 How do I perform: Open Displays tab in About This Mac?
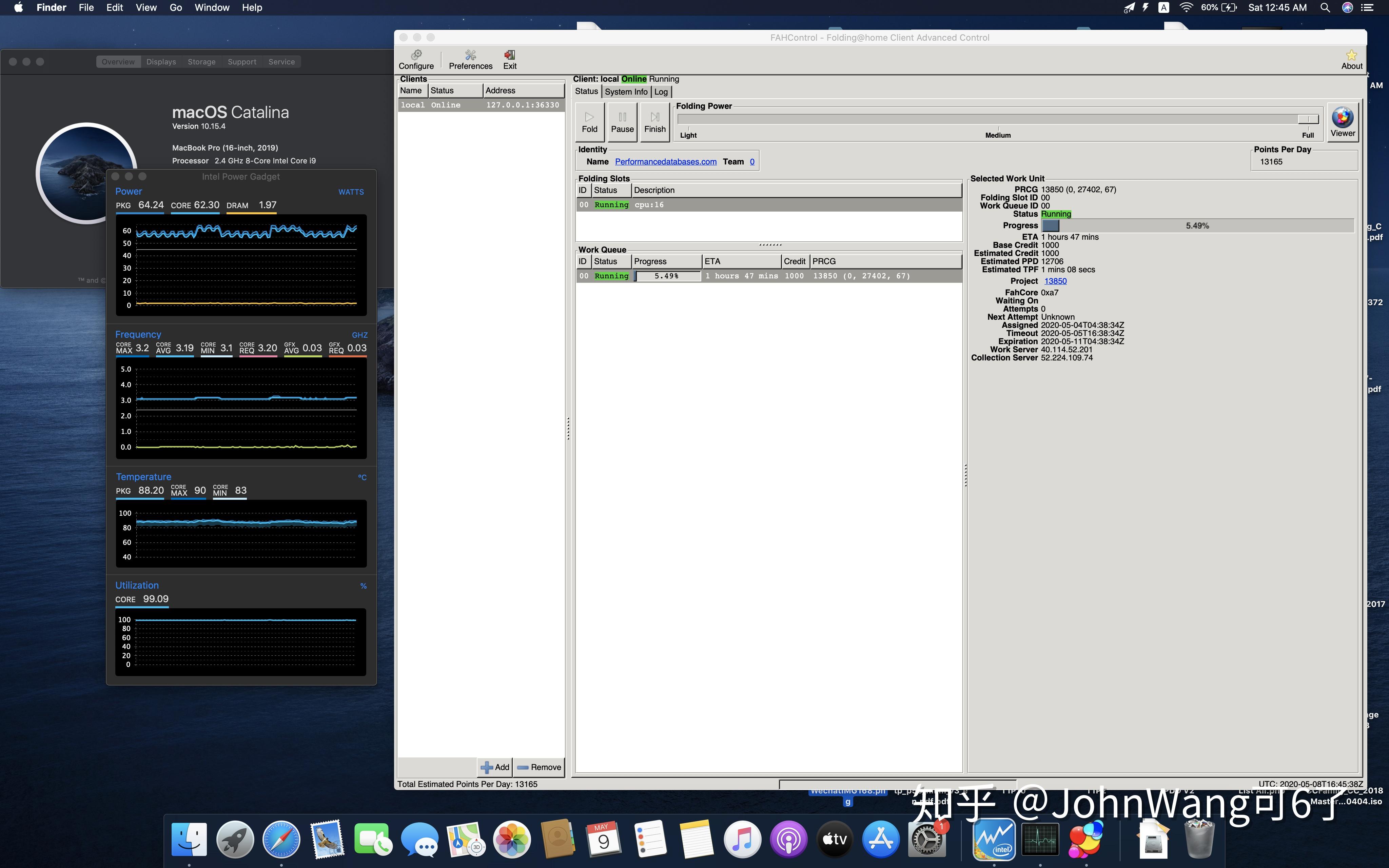pyautogui.click(x=161, y=62)
